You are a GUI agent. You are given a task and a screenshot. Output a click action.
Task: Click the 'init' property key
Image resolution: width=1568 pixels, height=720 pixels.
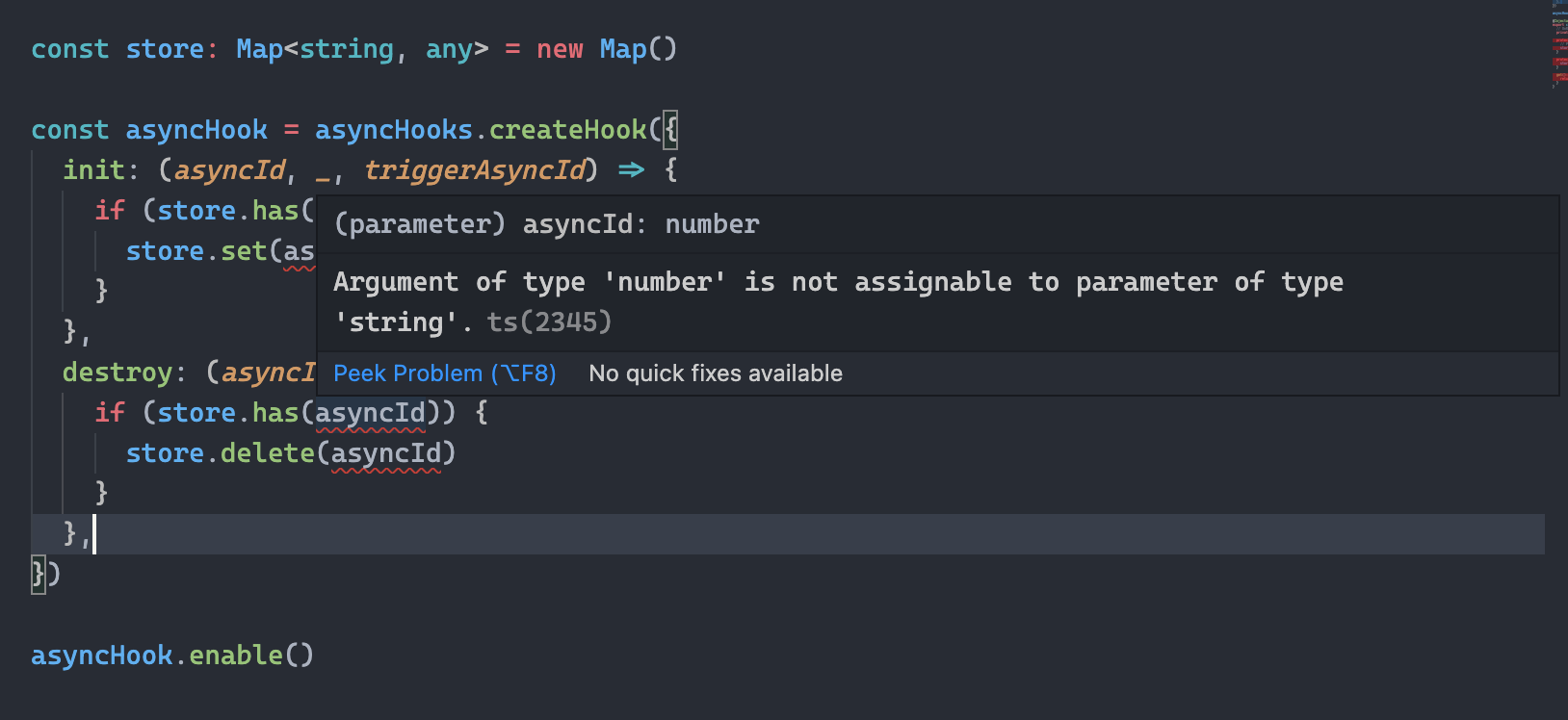pyautogui.click(x=93, y=170)
